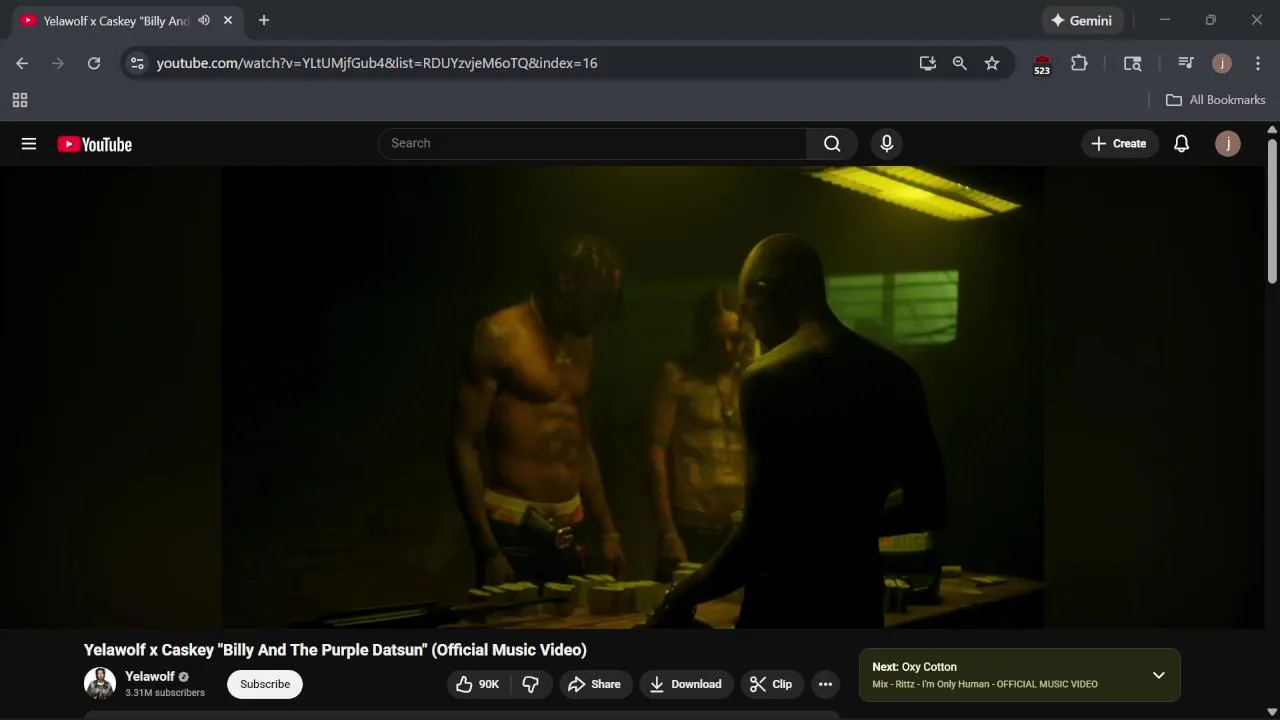The image size is (1280, 720).
Task: Close the Yelawolf x Caskey tab
Action: (x=228, y=20)
